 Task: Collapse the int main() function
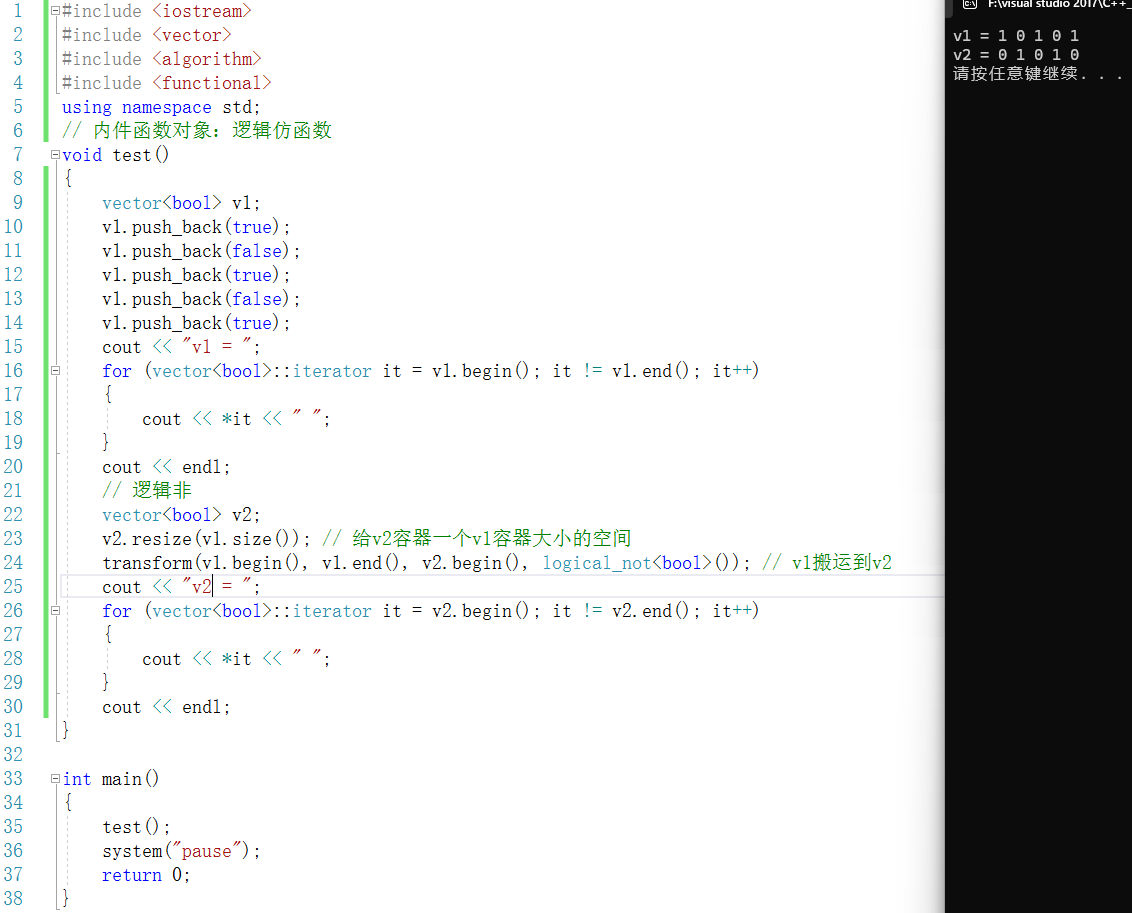[55, 779]
